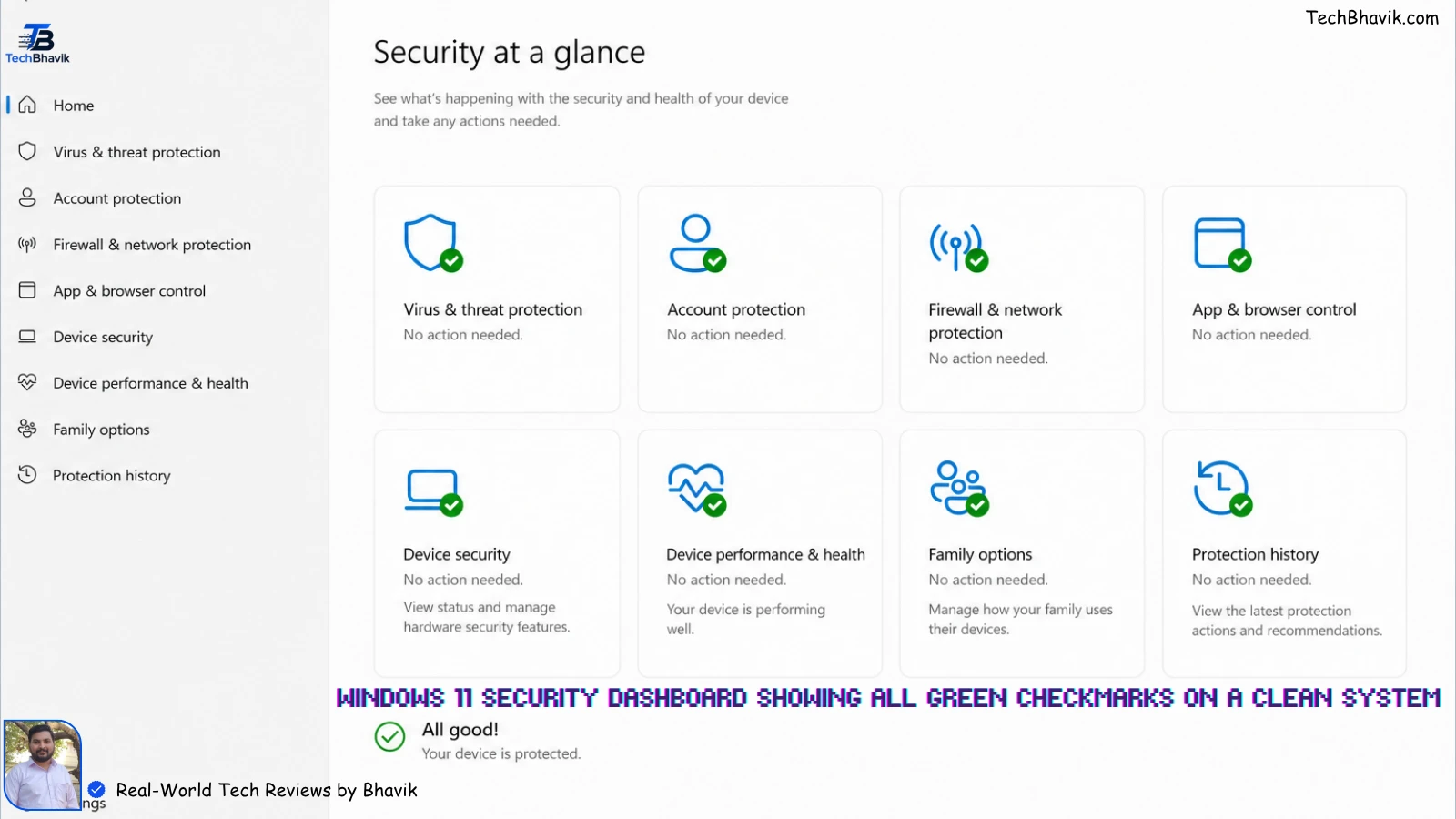Open the Family options card title
Image resolution: width=1456 pixels, height=819 pixels.
click(x=980, y=554)
